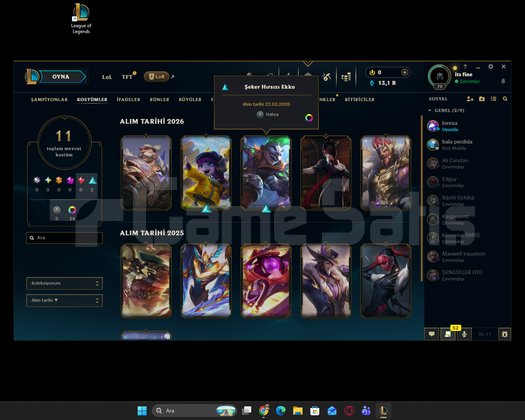Screen dimensions: 525x420
Task: Open the Opera browser from the taskbar
Action: [349, 411]
